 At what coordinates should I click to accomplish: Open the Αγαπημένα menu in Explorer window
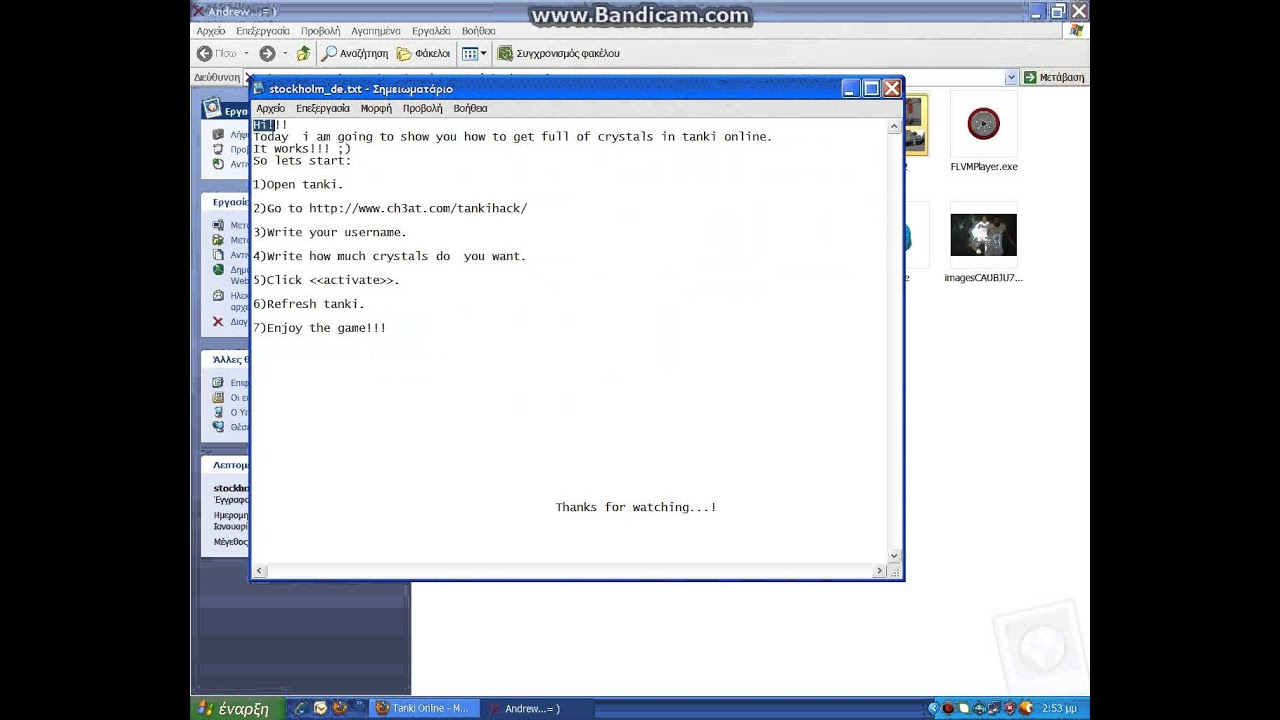point(376,31)
